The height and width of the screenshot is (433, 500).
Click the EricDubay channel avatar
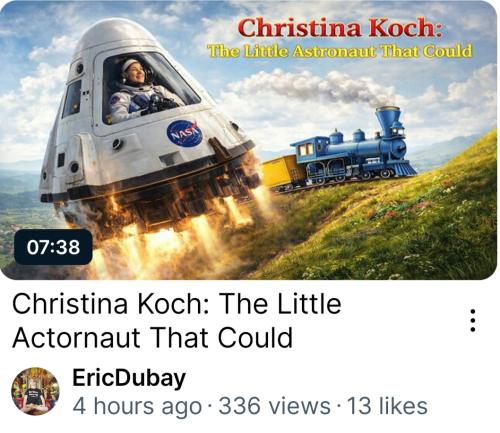tap(35, 391)
